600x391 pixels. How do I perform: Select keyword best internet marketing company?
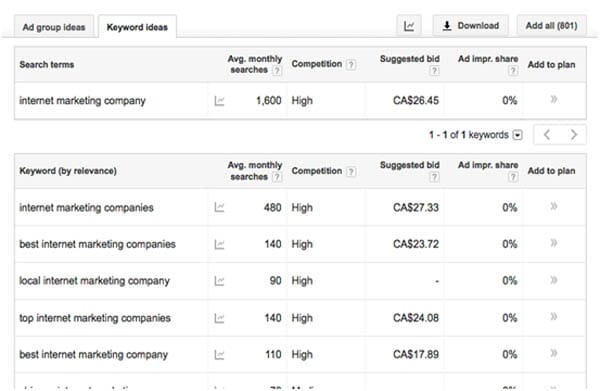tap(94, 355)
